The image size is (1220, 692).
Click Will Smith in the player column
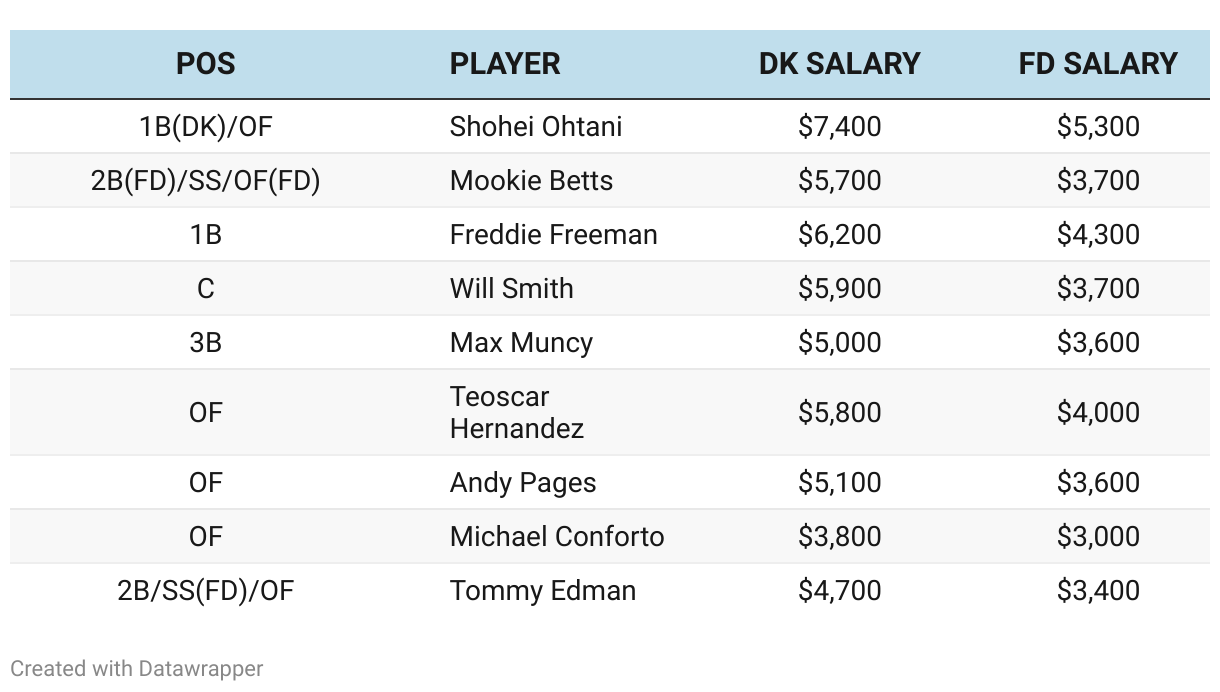pos(511,289)
